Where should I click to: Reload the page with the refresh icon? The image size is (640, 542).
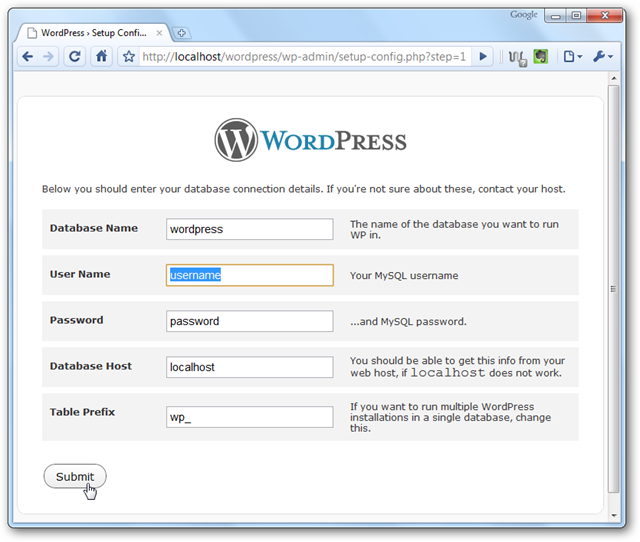[74, 56]
